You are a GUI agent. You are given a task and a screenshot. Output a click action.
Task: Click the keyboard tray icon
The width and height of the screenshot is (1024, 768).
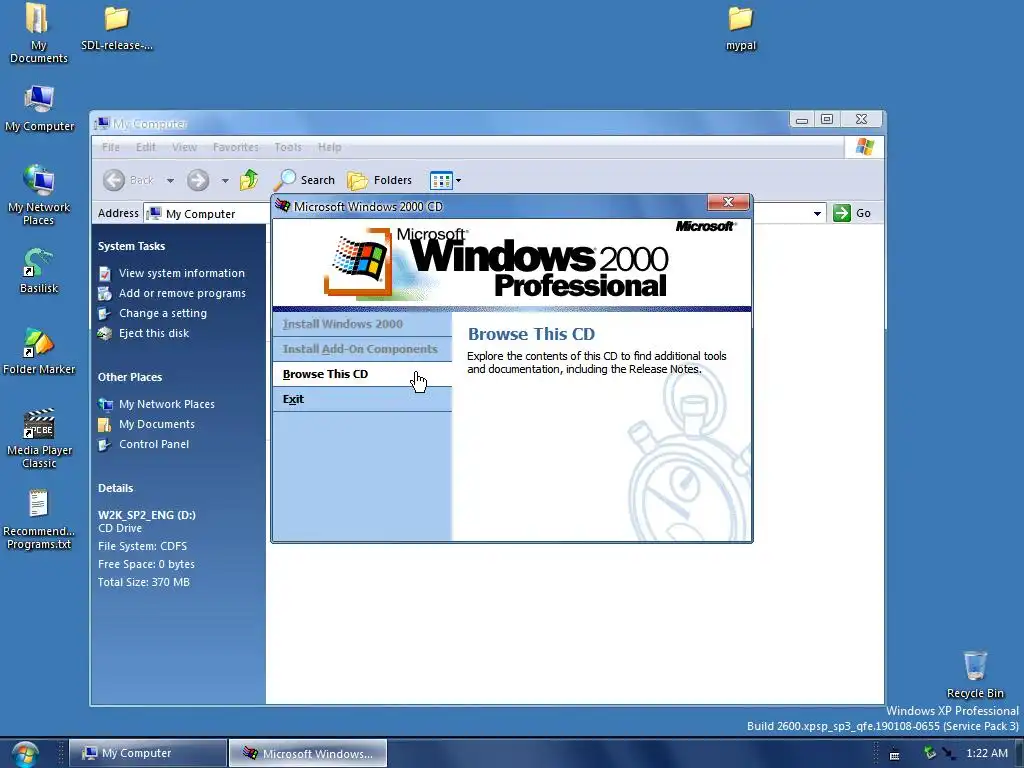click(x=895, y=755)
